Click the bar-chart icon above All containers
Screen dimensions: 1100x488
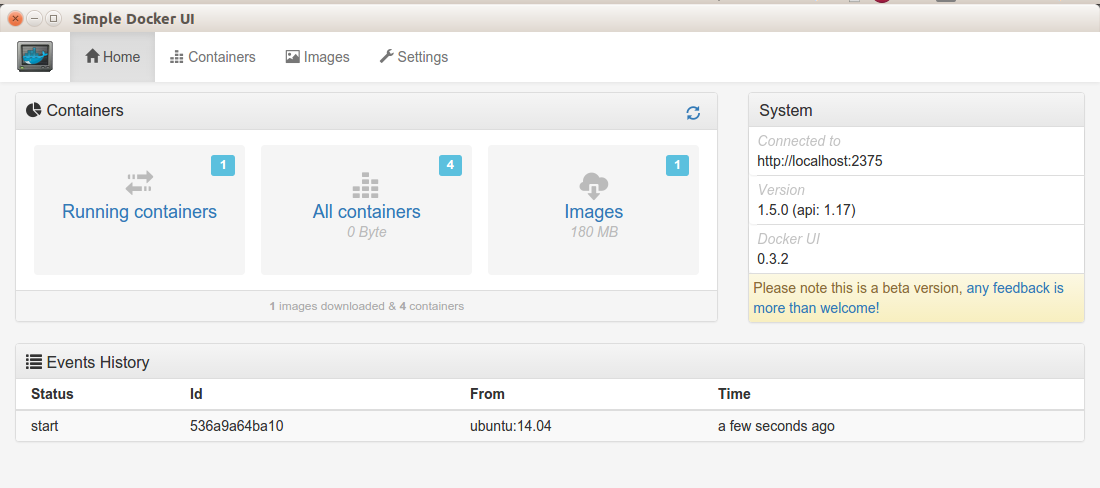(x=365, y=185)
